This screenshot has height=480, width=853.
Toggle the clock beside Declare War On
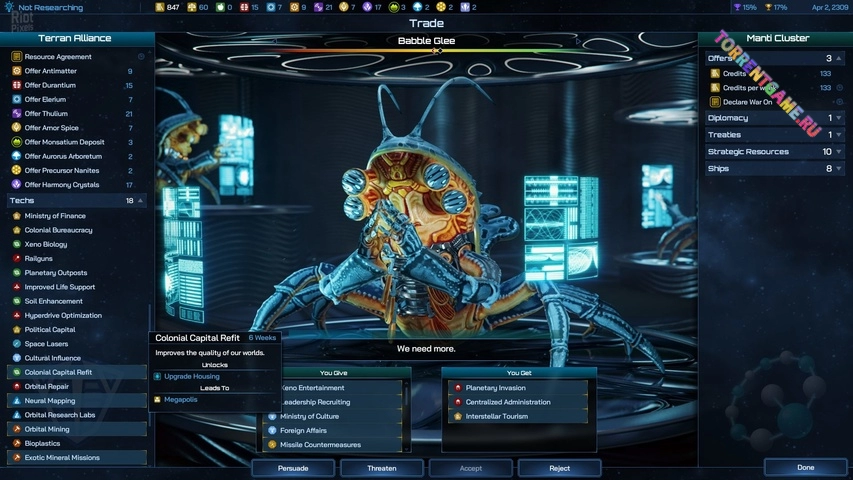[839, 102]
